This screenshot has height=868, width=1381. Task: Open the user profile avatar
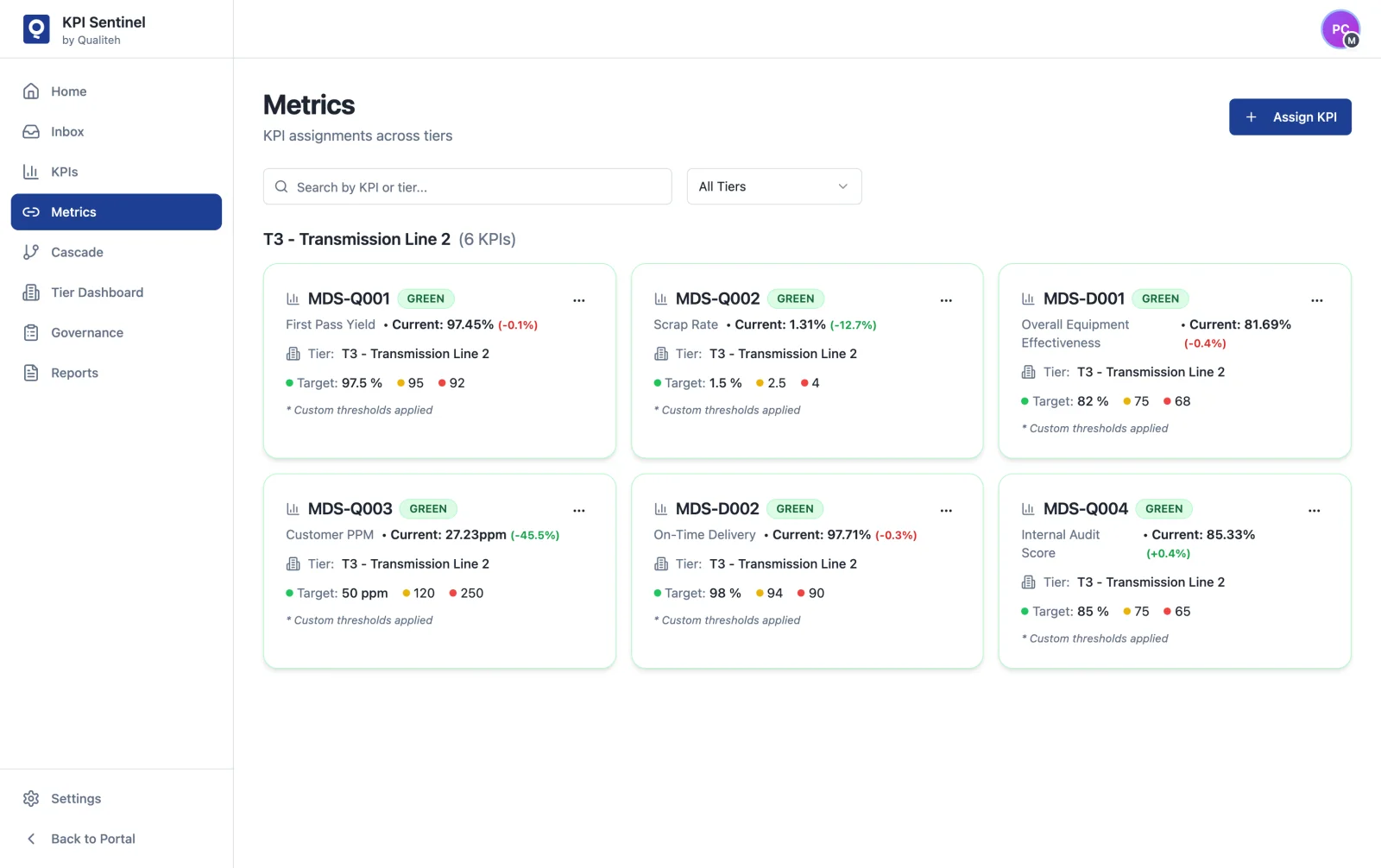click(1340, 29)
